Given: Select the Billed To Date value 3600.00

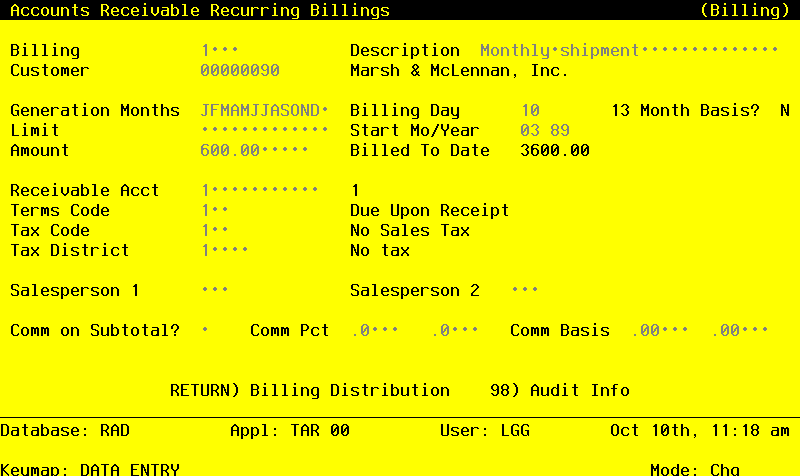Looking at the screenshot, I should pyautogui.click(x=555, y=151).
